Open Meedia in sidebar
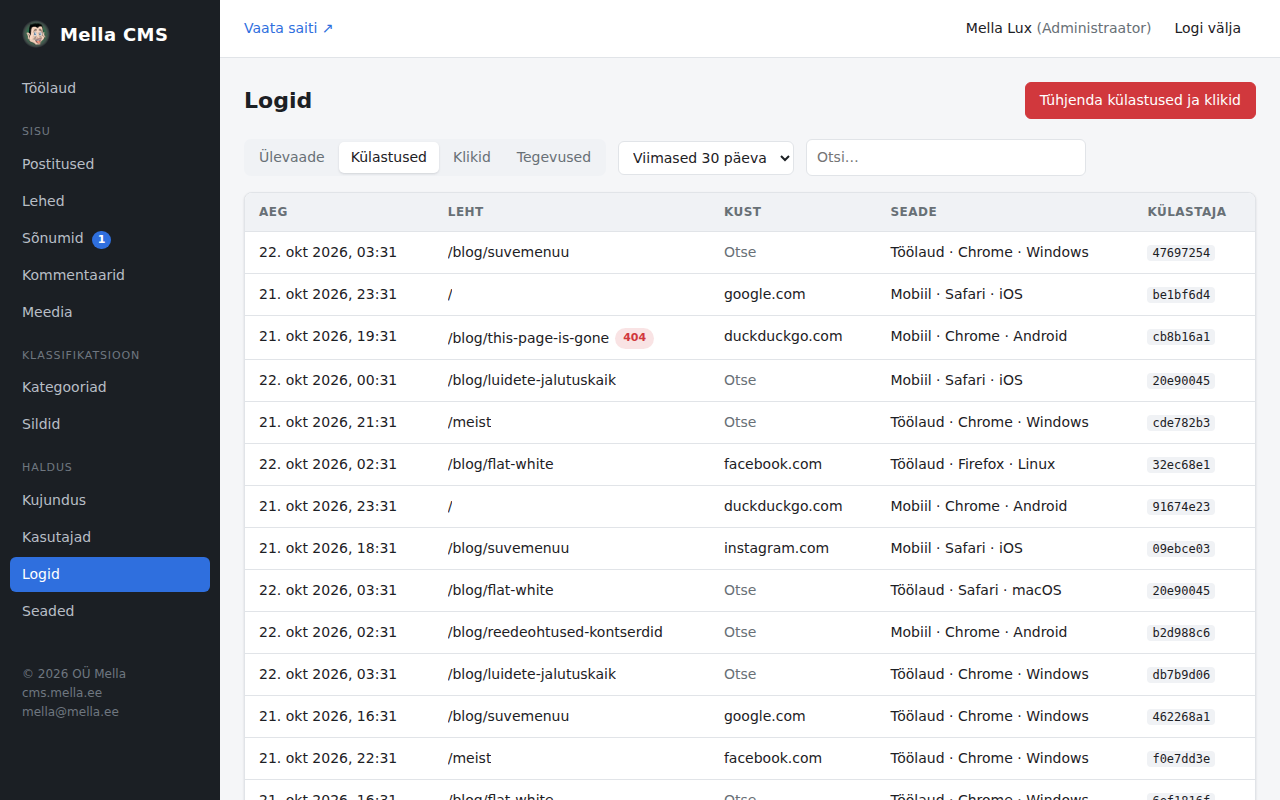The height and width of the screenshot is (800, 1280). [110, 312]
